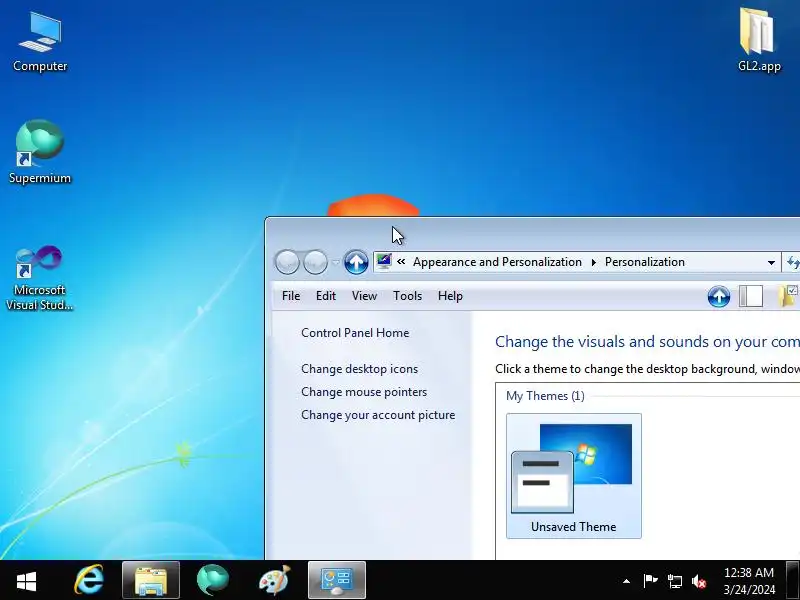Click the muted volume tray icon
The width and height of the screenshot is (800, 600).
(699, 581)
